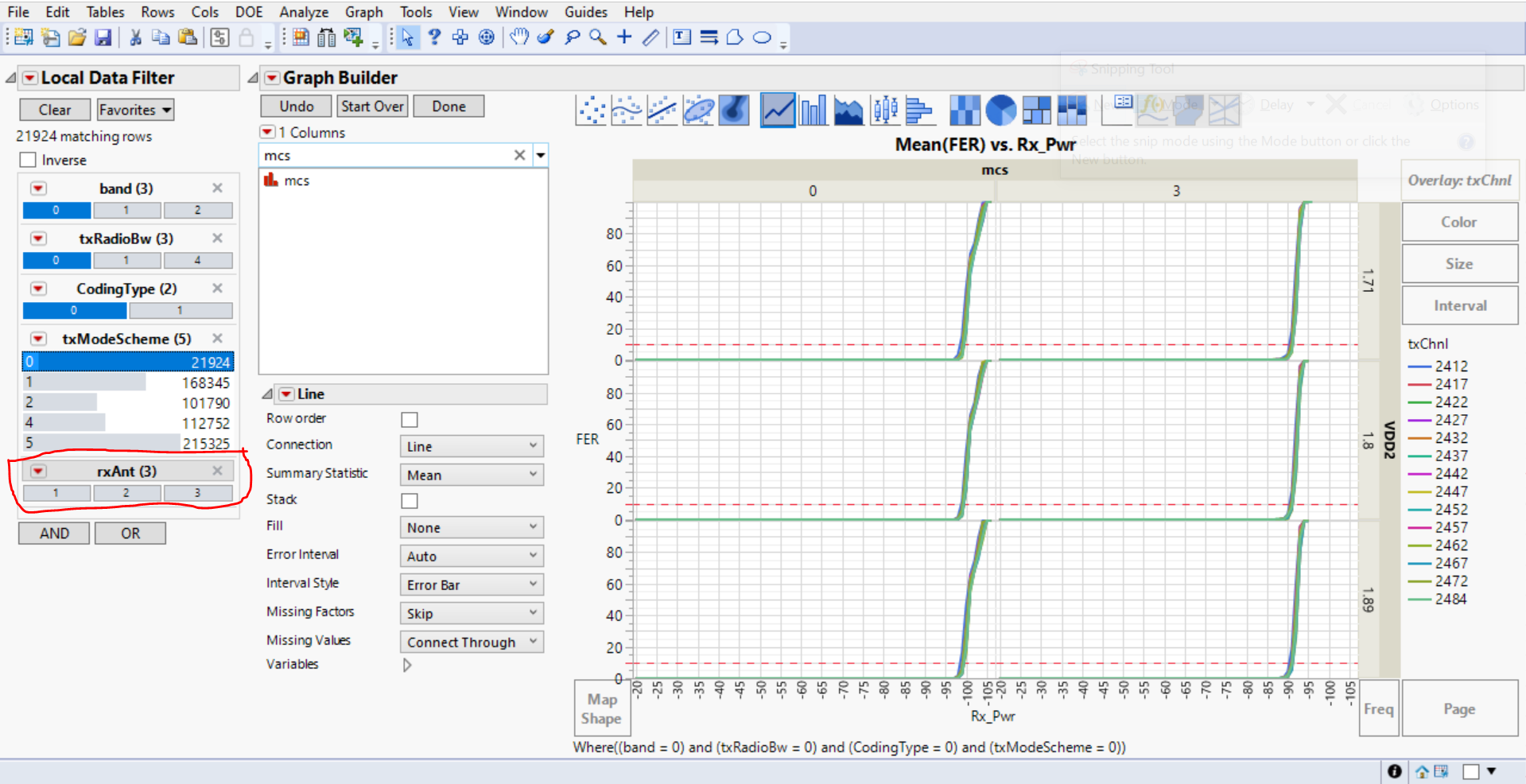Activate the Grabber hand tool

click(518, 37)
